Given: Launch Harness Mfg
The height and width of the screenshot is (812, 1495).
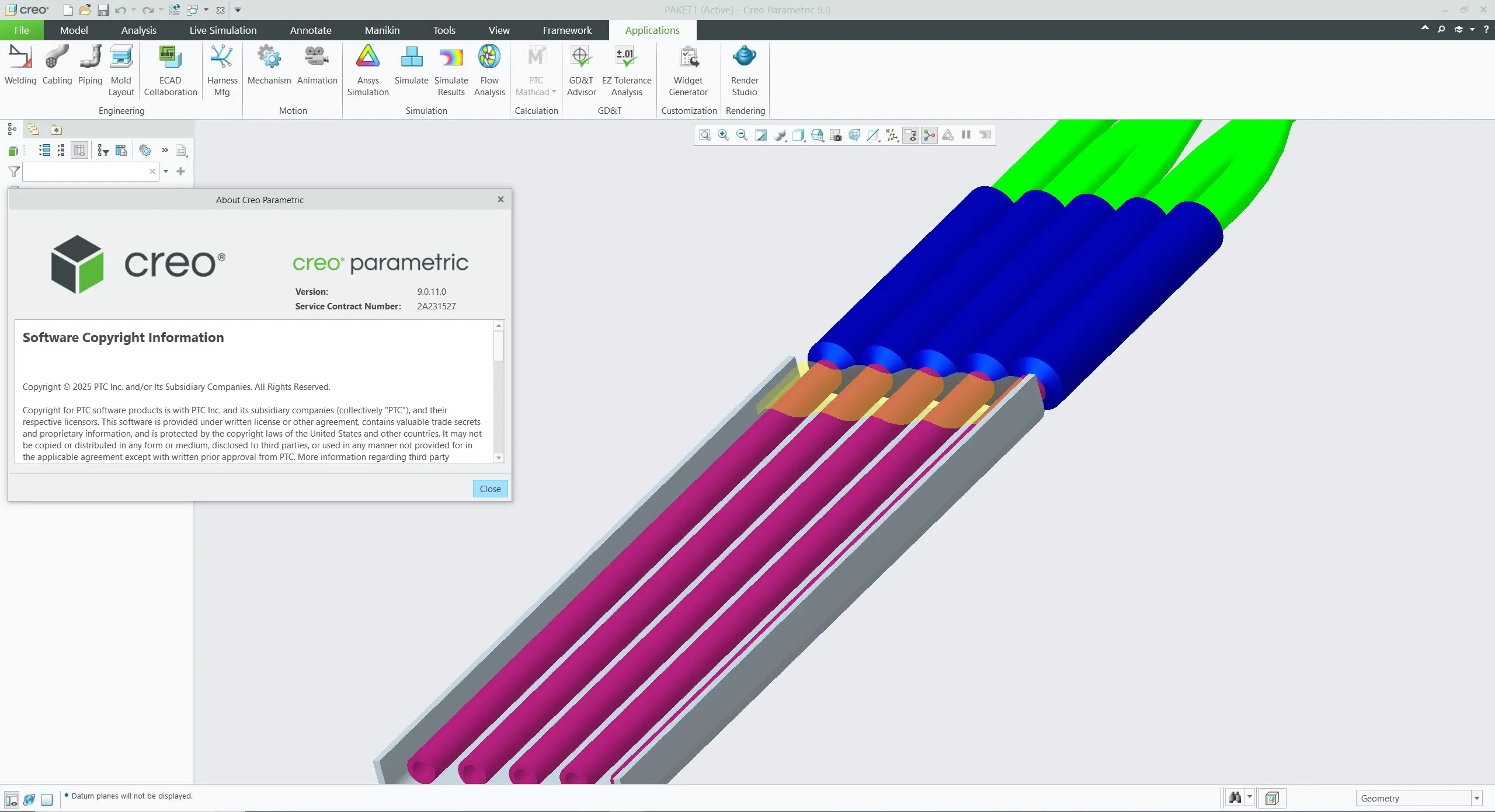Looking at the screenshot, I should [222, 71].
